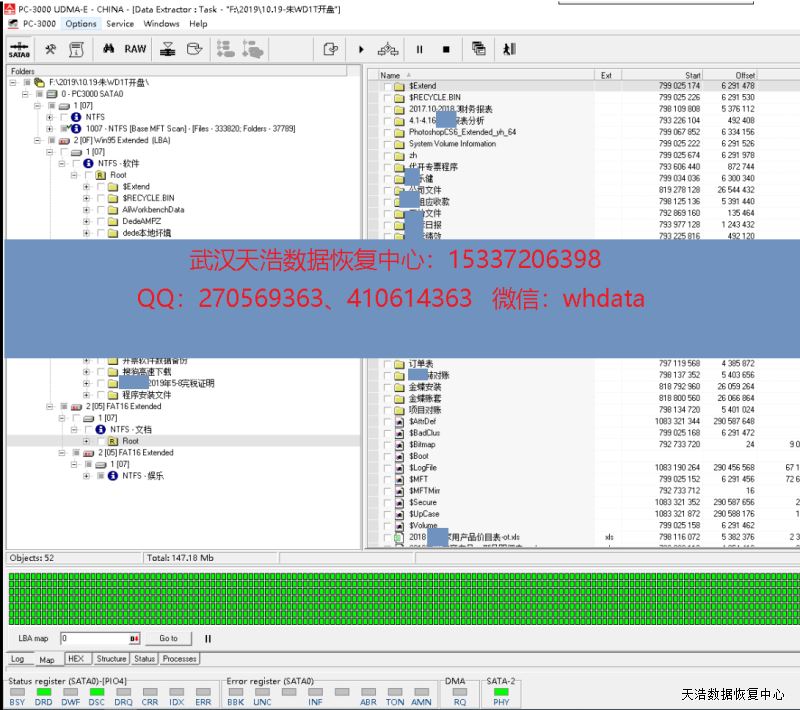This screenshot has width=800, height=710.
Task: Open the tools wrench-and-hammer icon
Action: tap(50, 49)
